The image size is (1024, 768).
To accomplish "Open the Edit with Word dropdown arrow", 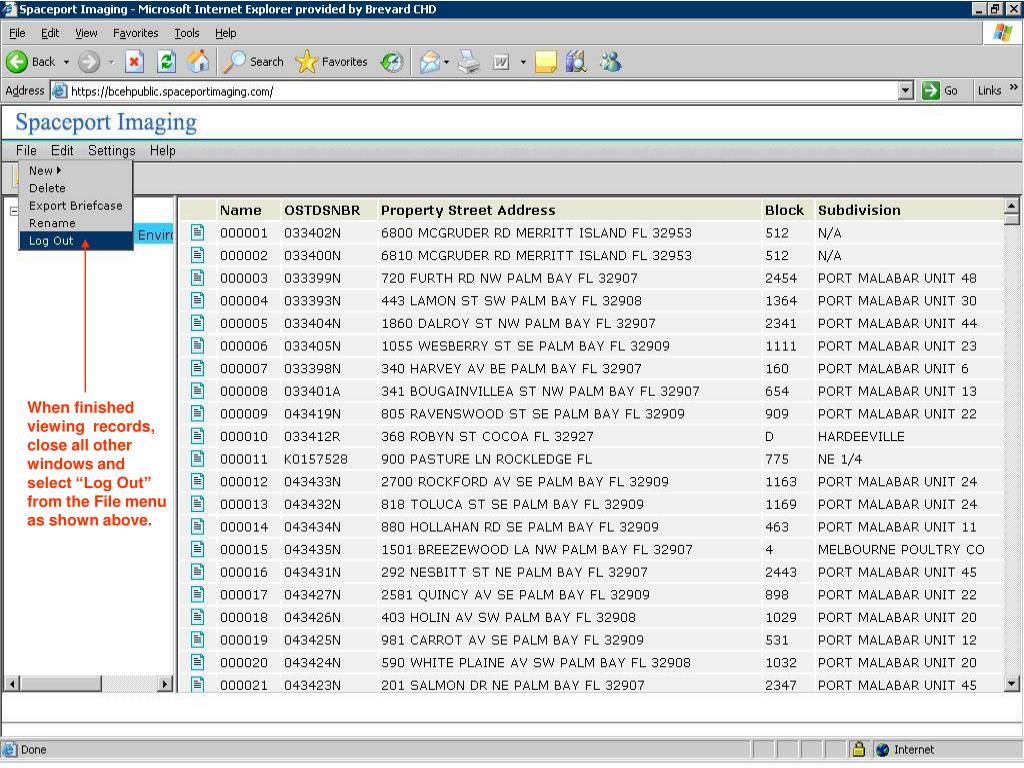I will click(x=523, y=62).
